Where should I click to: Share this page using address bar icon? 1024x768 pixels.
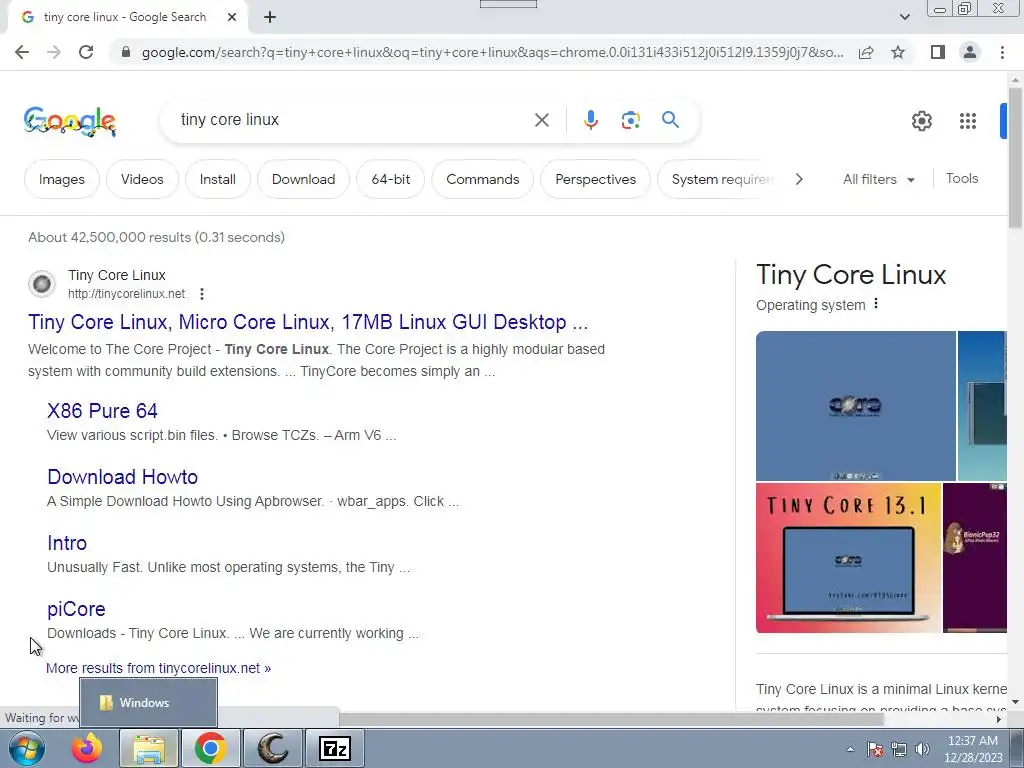point(866,52)
